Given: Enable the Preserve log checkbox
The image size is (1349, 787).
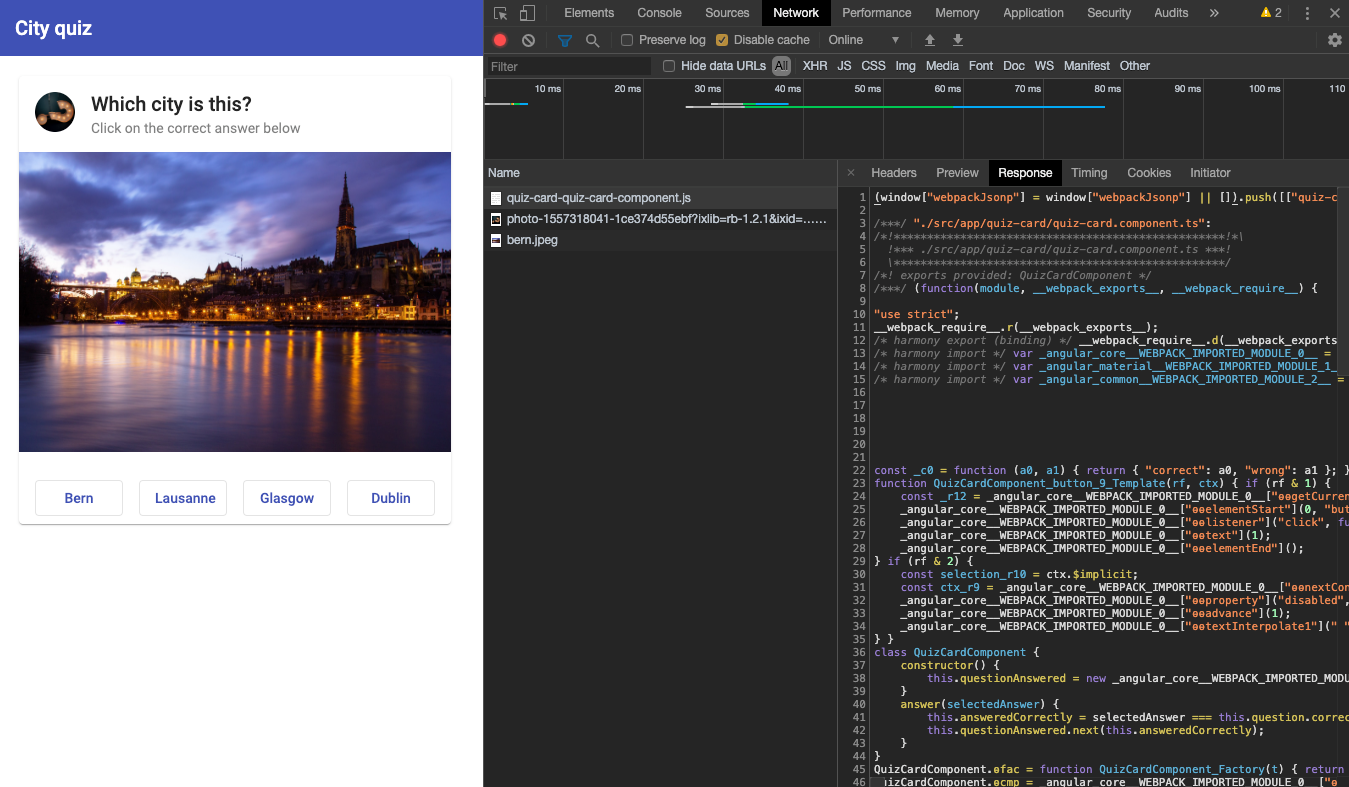Looking at the screenshot, I should (628, 40).
